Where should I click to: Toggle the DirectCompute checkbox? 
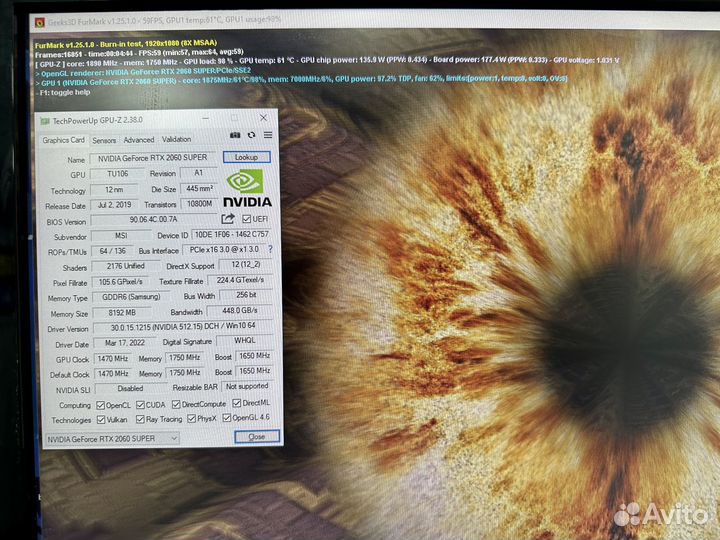(x=176, y=404)
